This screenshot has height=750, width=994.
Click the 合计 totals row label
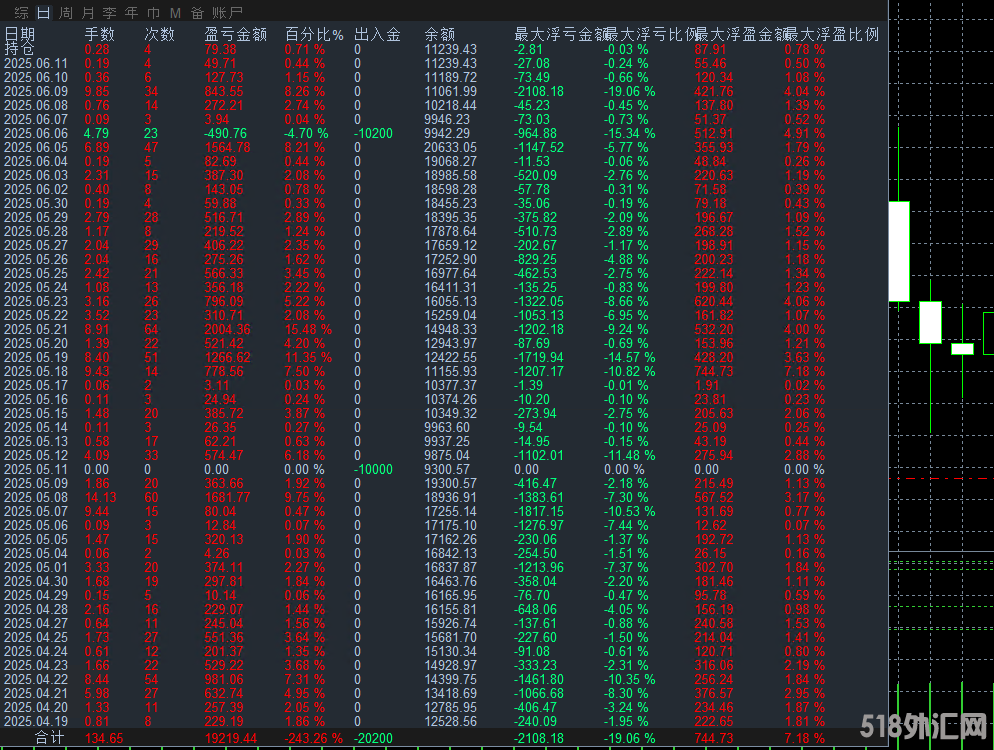pyautogui.click(x=51, y=738)
